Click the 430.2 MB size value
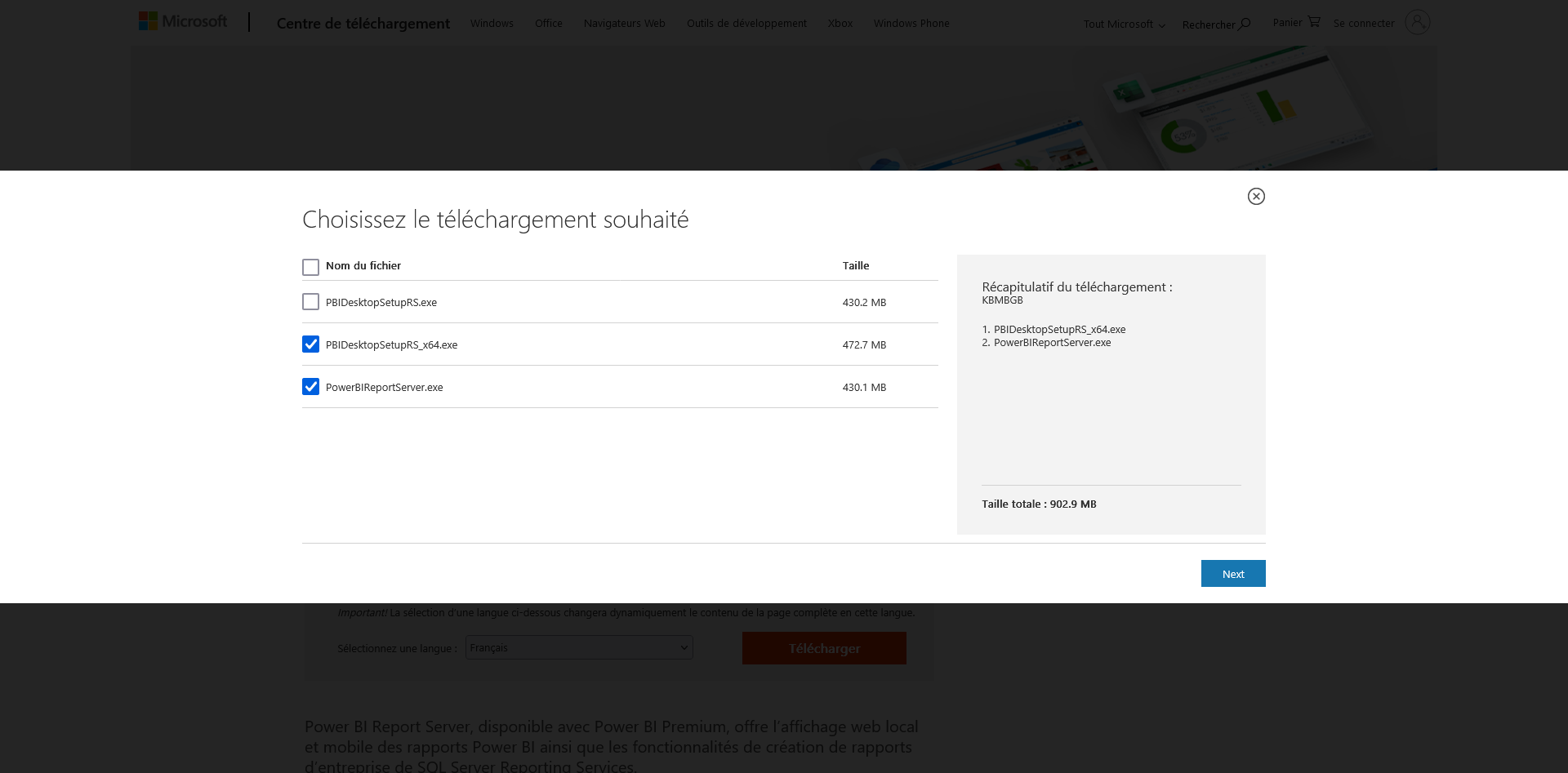The image size is (1568, 773). tap(864, 303)
